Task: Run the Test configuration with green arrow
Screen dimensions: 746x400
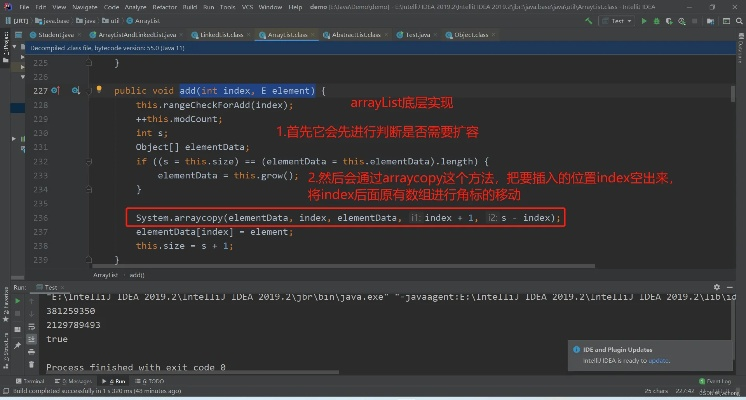Action: tap(644, 21)
